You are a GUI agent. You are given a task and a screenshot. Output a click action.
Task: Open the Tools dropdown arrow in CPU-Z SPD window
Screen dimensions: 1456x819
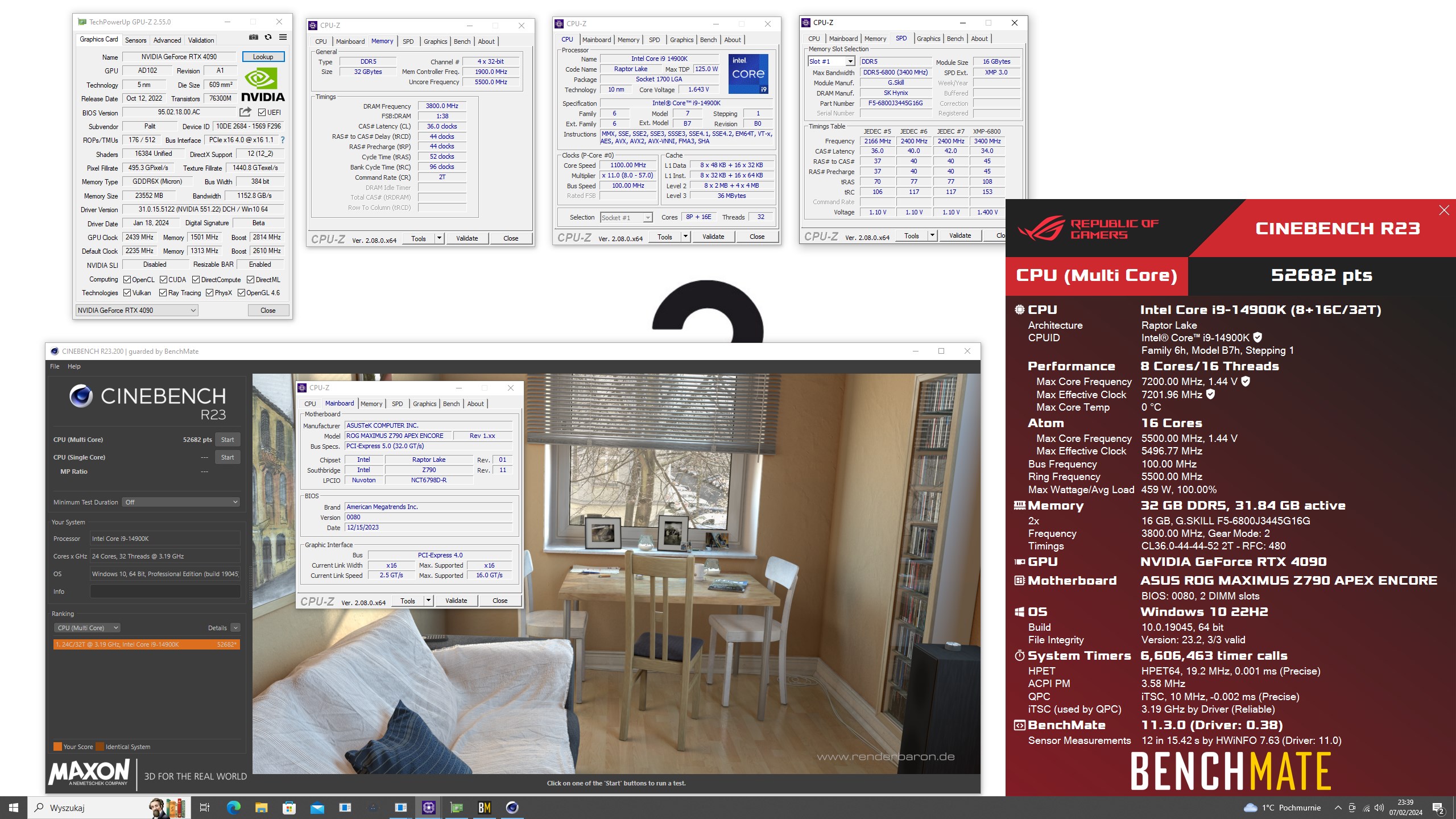click(932, 235)
